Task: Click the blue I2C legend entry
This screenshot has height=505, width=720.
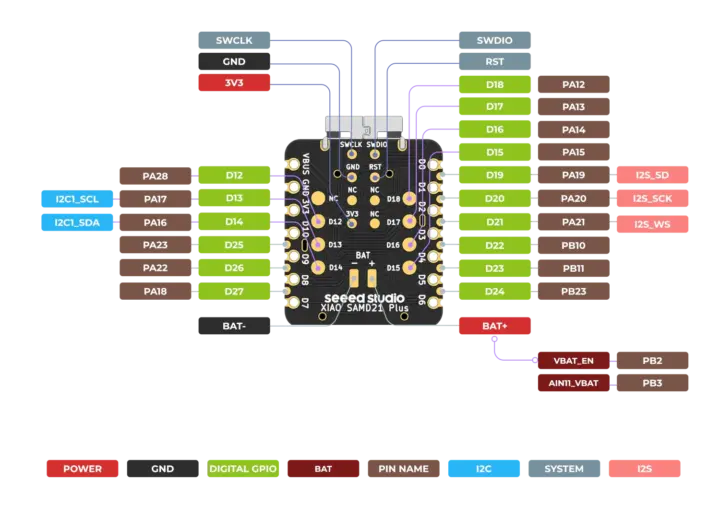Action: (484, 469)
